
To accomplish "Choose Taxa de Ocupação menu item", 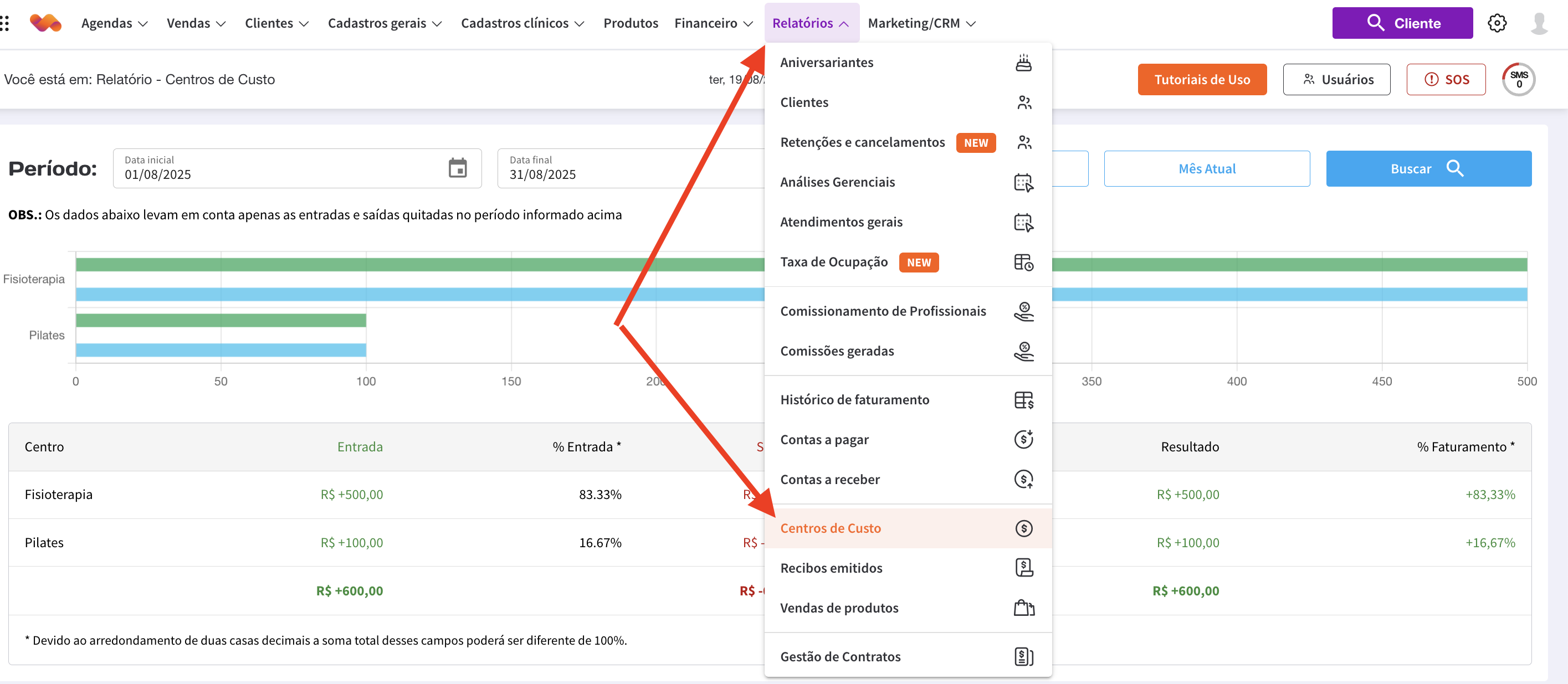I will pos(833,263).
